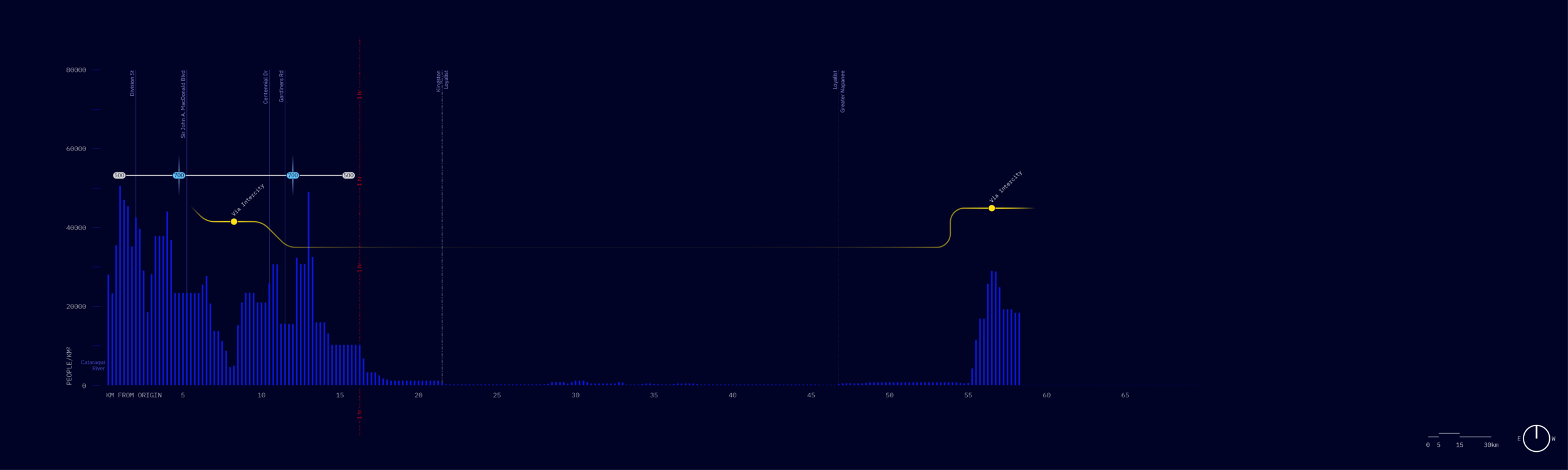Click the 65 km x-axis tick label
Screen dimensions: 1568x470
pos(1125,395)
